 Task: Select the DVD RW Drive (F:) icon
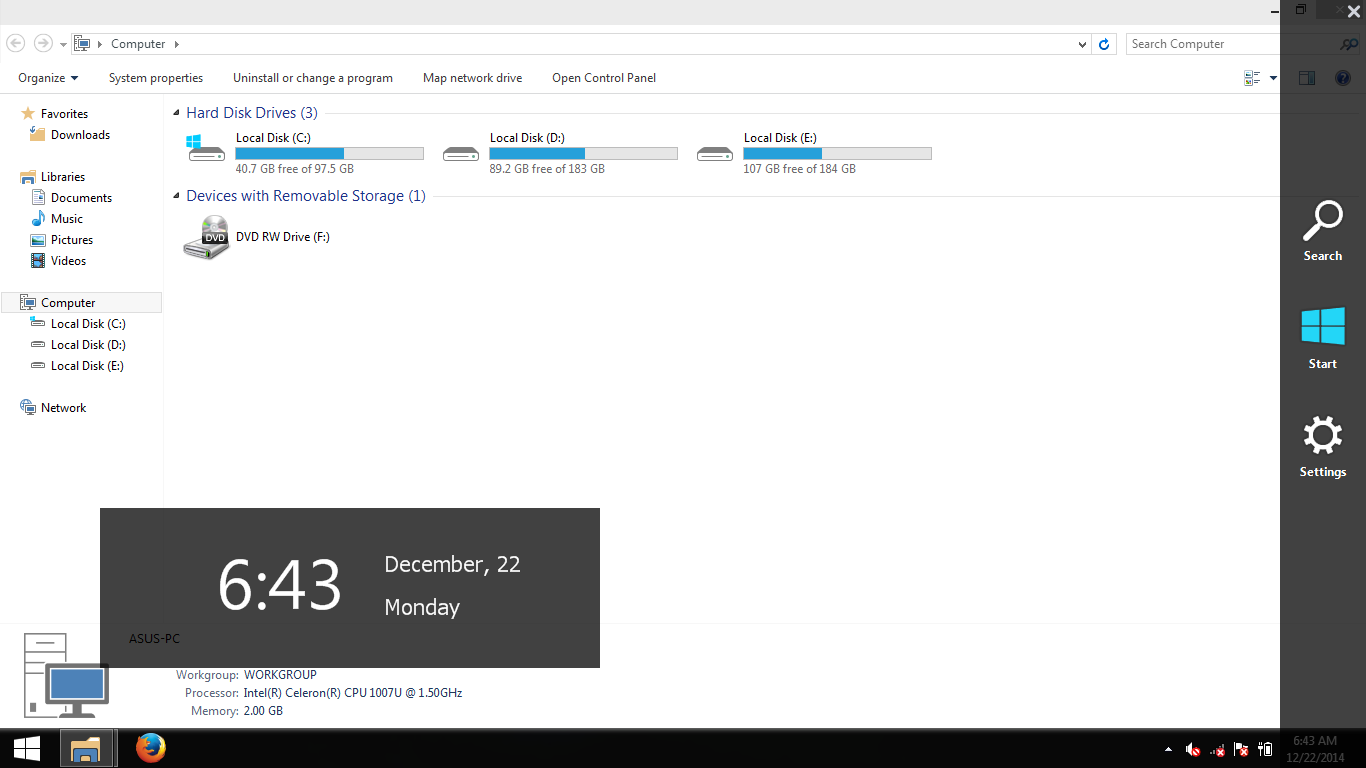(x=207, y=237)
